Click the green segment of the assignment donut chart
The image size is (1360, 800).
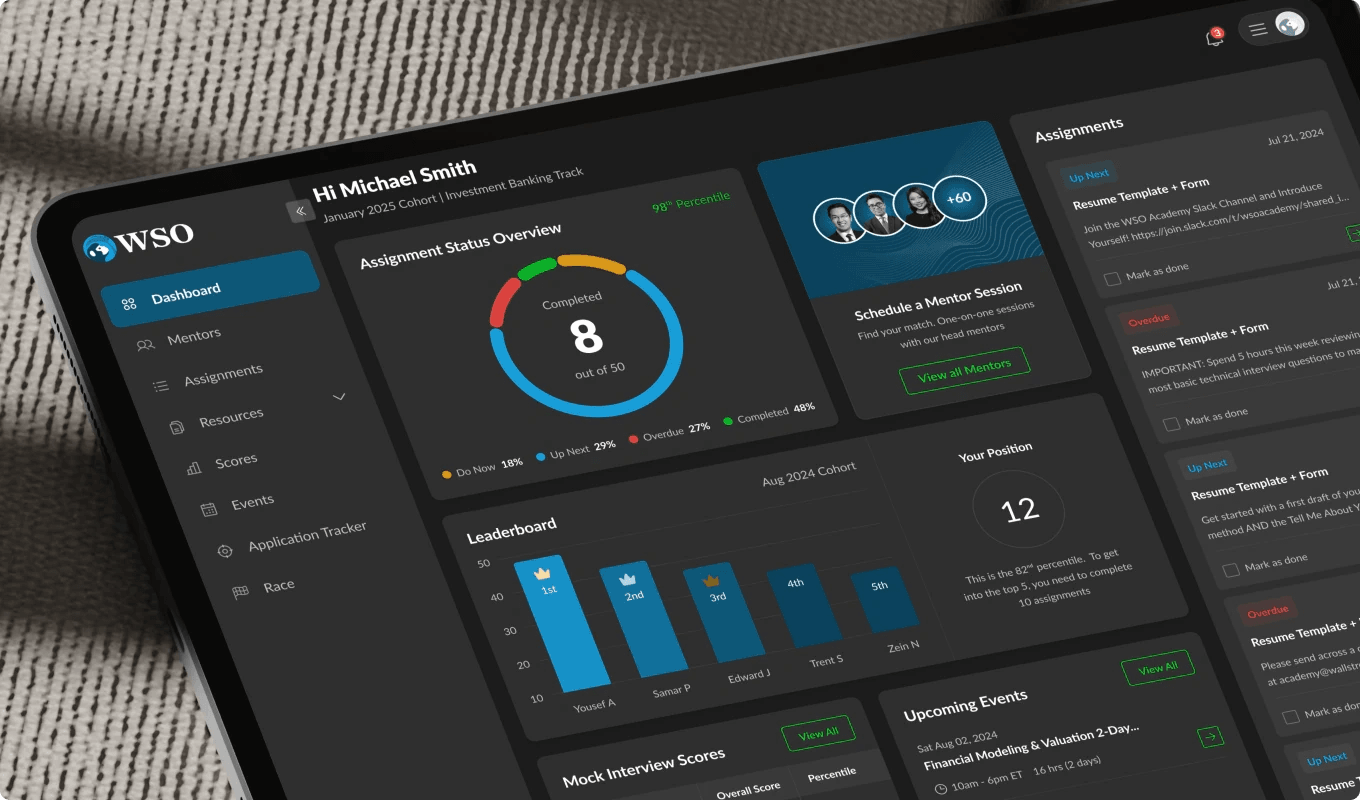coord(536,267)
